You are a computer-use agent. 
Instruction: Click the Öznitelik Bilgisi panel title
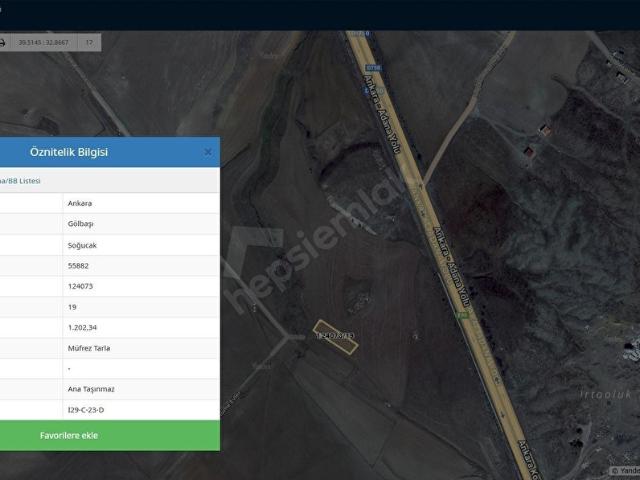[69, 152]
